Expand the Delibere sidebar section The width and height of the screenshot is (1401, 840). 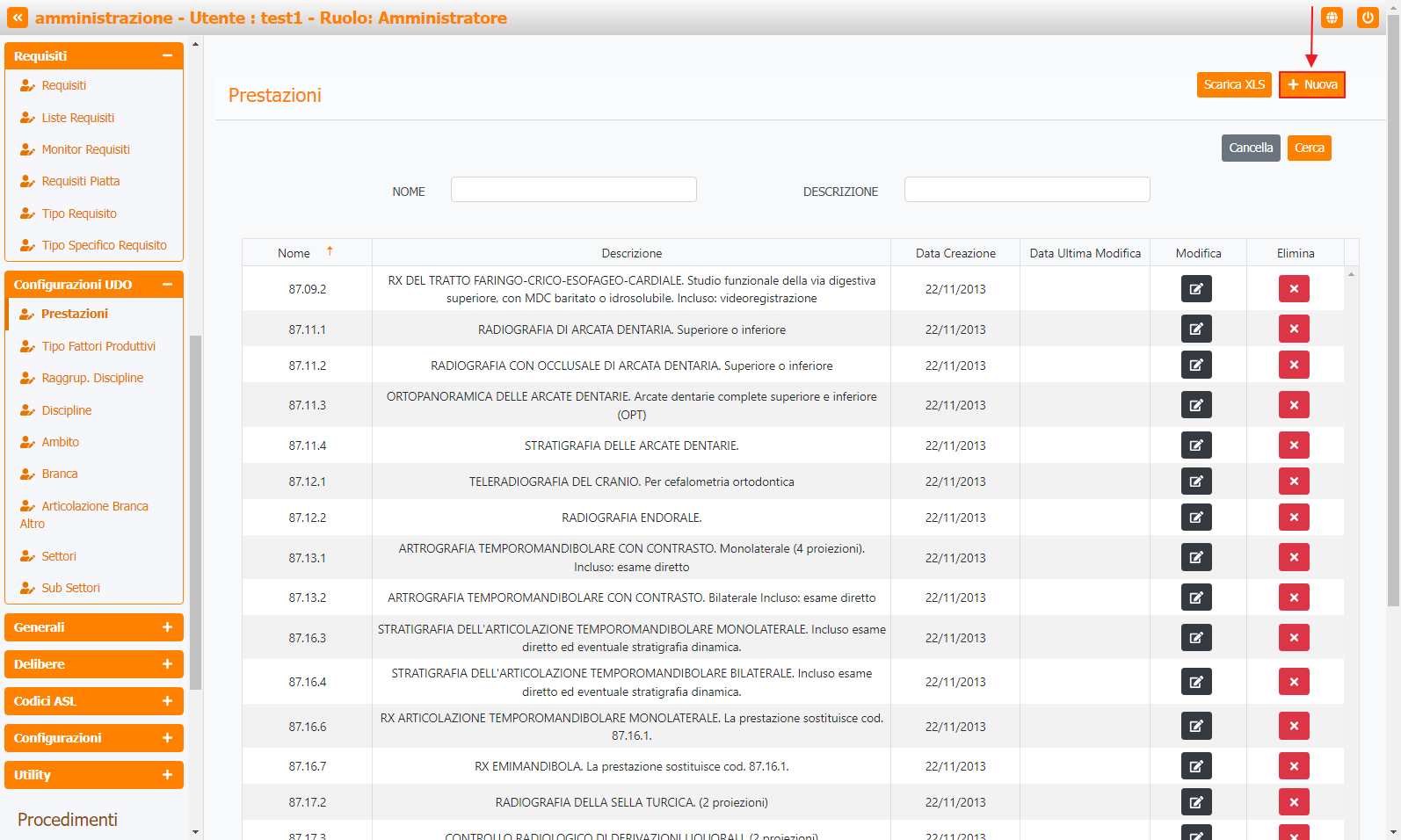point(94,664)
